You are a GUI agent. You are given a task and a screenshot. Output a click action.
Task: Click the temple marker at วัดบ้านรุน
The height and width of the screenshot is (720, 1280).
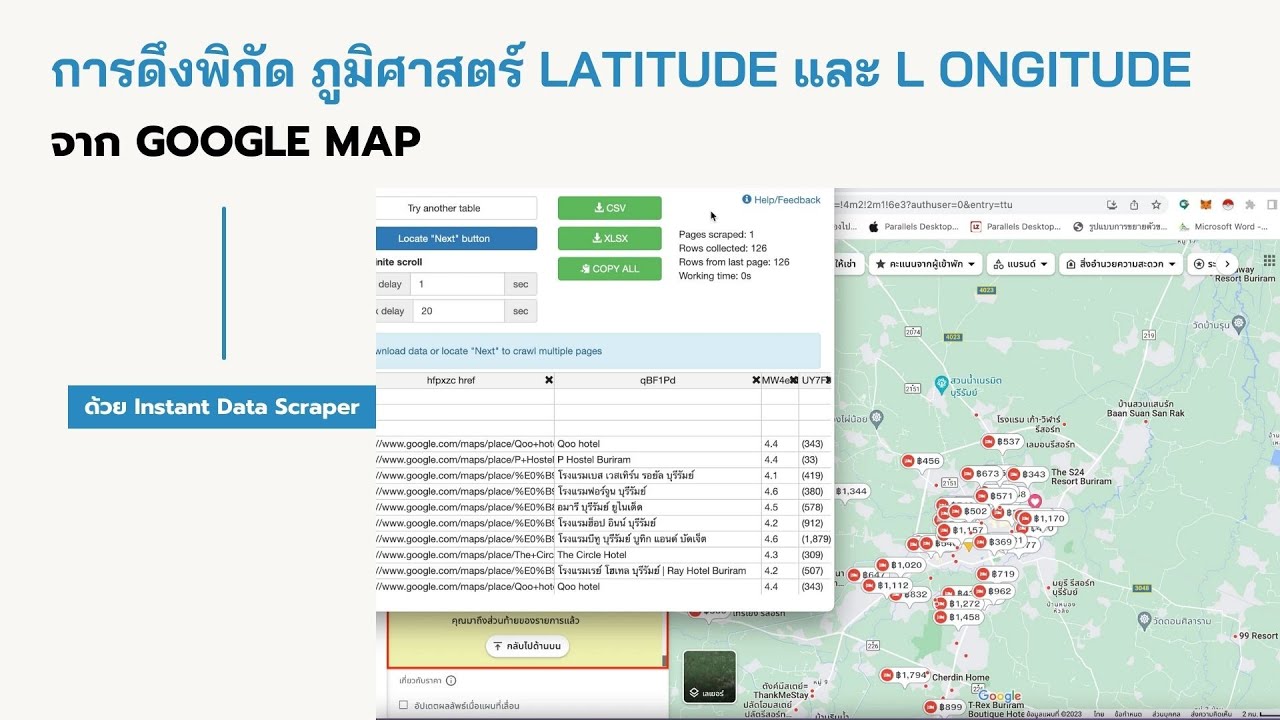point(1240,323)
